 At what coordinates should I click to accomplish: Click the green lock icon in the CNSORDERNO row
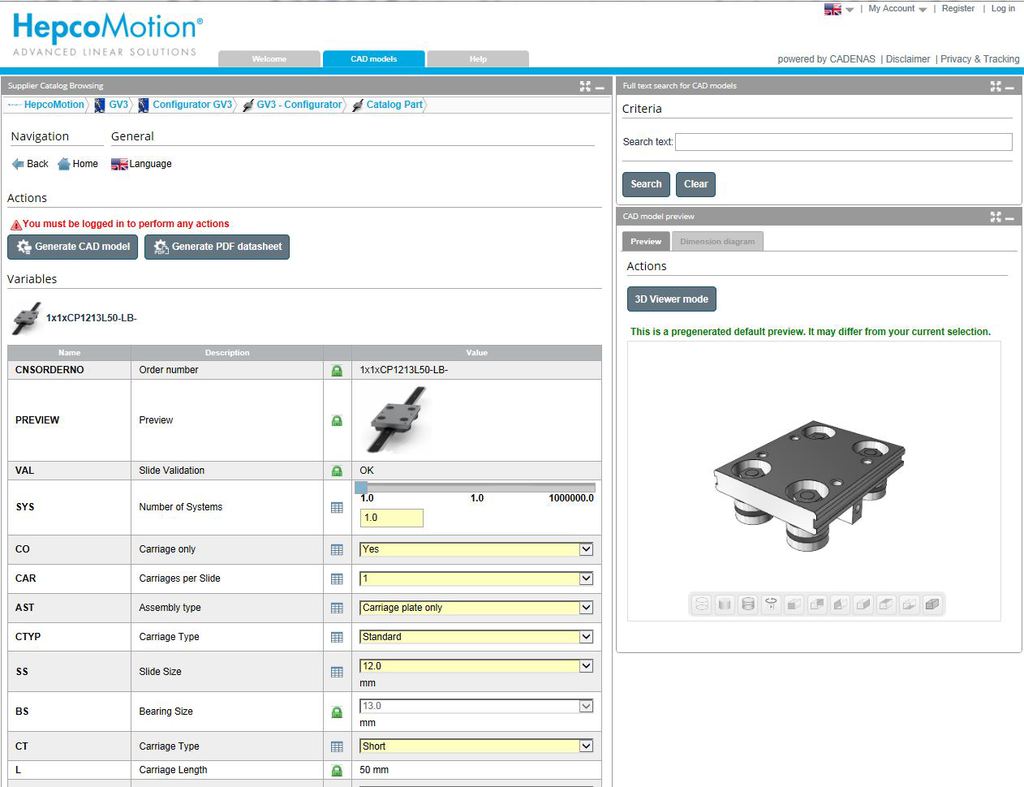pos(337,370)
